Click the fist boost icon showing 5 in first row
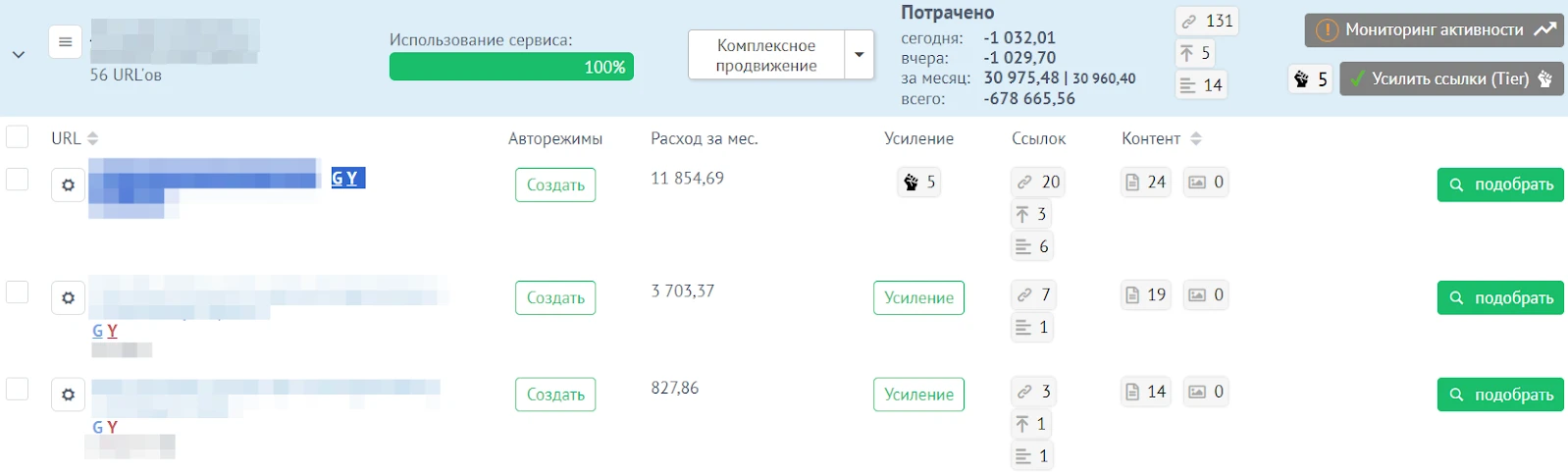 [918, 183]
